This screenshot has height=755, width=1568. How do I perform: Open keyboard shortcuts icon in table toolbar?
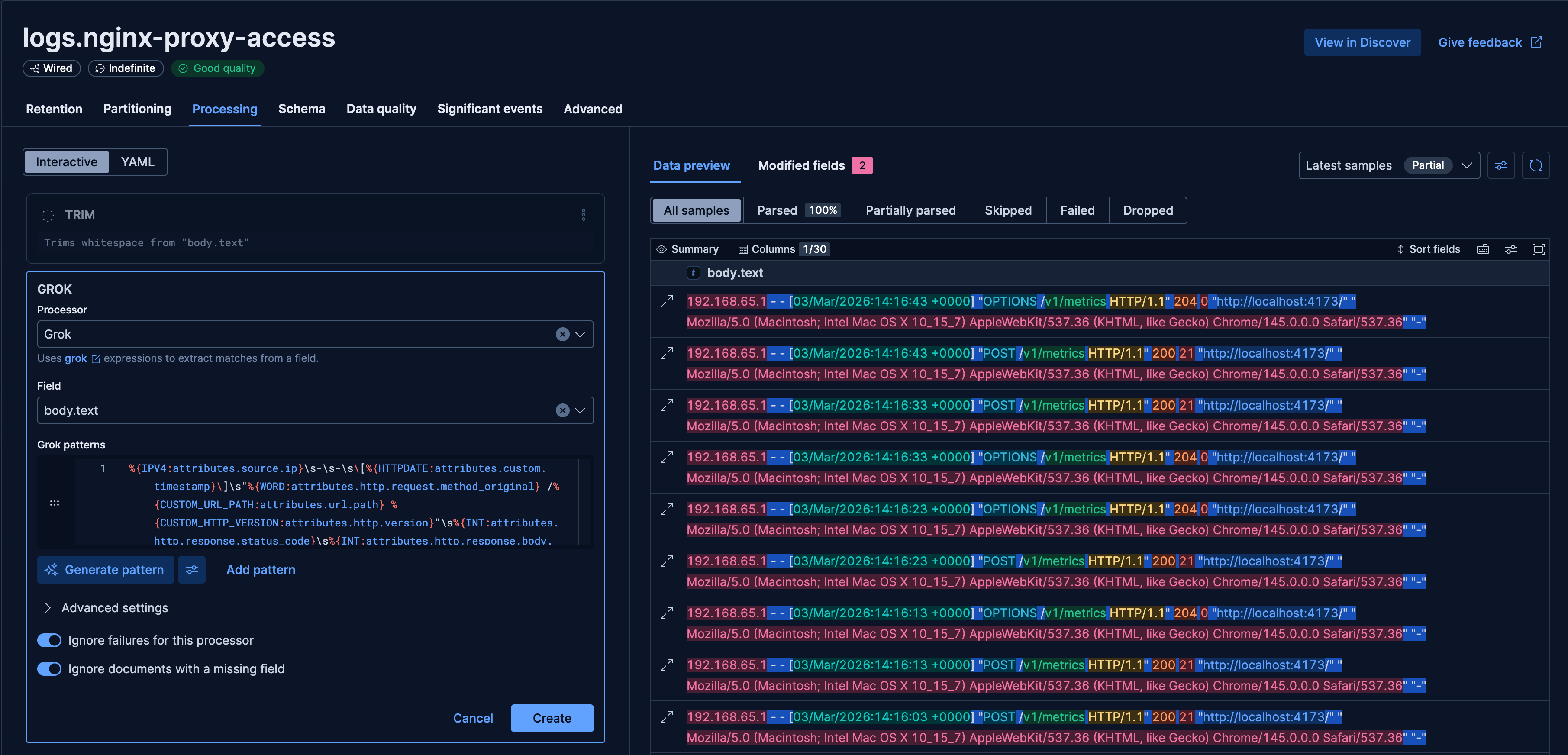click(1483, 249)
